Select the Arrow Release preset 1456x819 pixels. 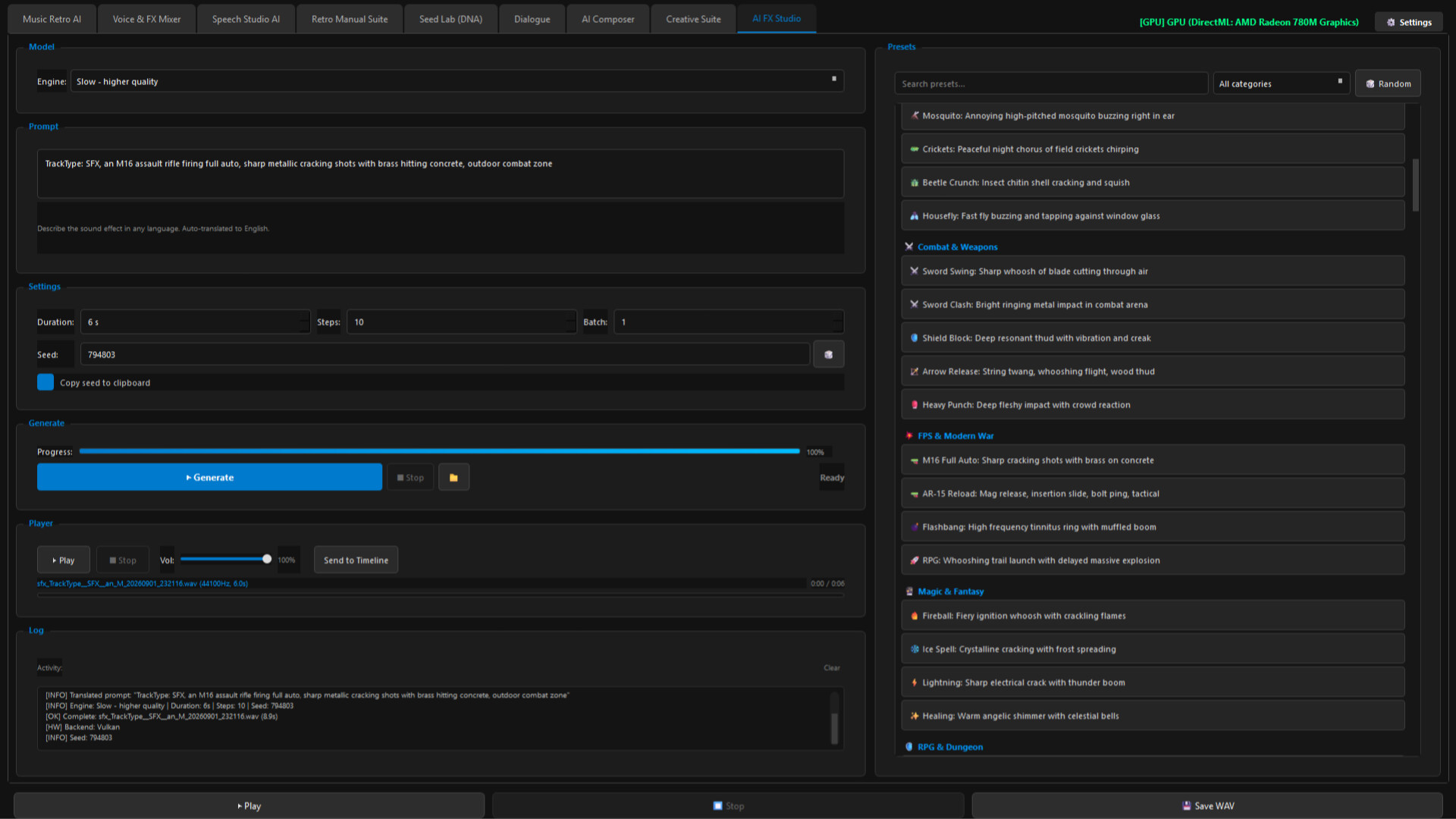pyautogui.click(x=1153, y=372)
